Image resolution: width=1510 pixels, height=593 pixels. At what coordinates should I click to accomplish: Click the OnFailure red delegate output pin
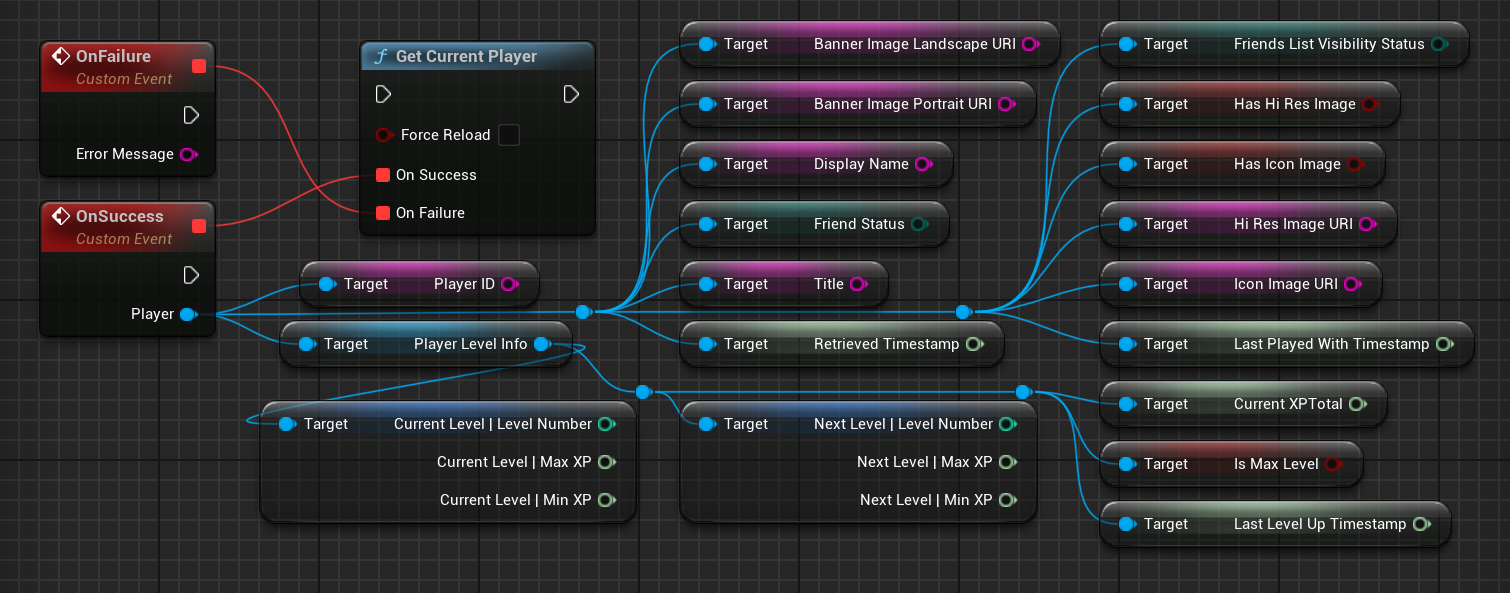point(198,66)
